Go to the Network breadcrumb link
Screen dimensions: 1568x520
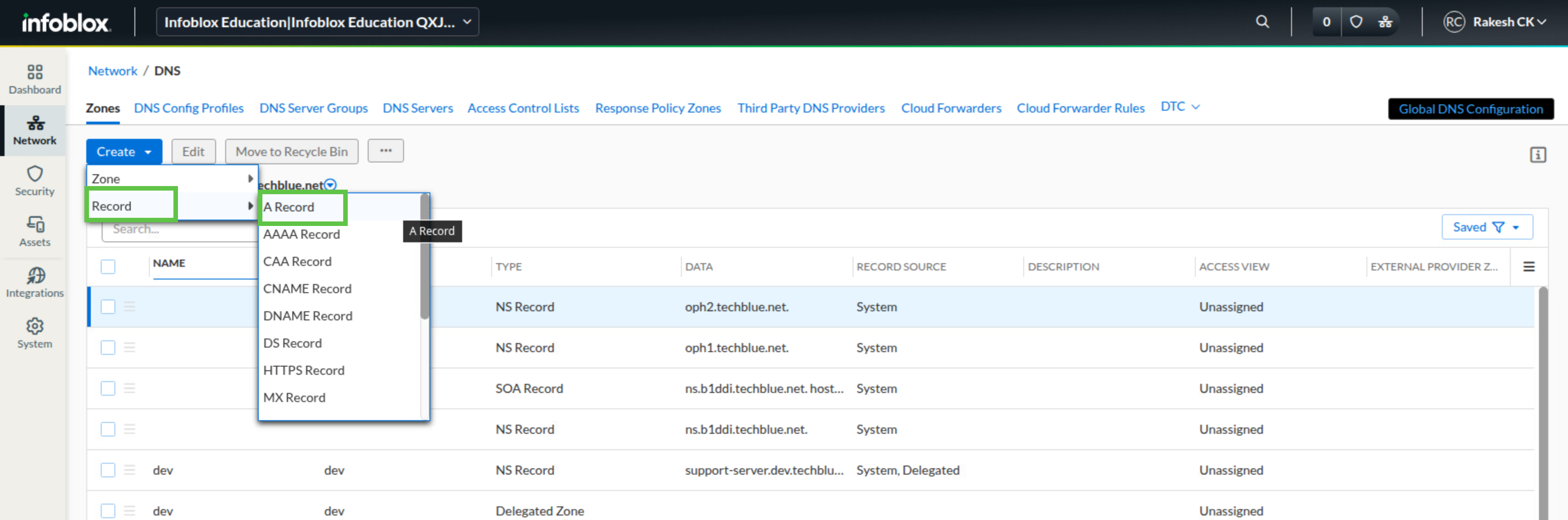point(113,70)
